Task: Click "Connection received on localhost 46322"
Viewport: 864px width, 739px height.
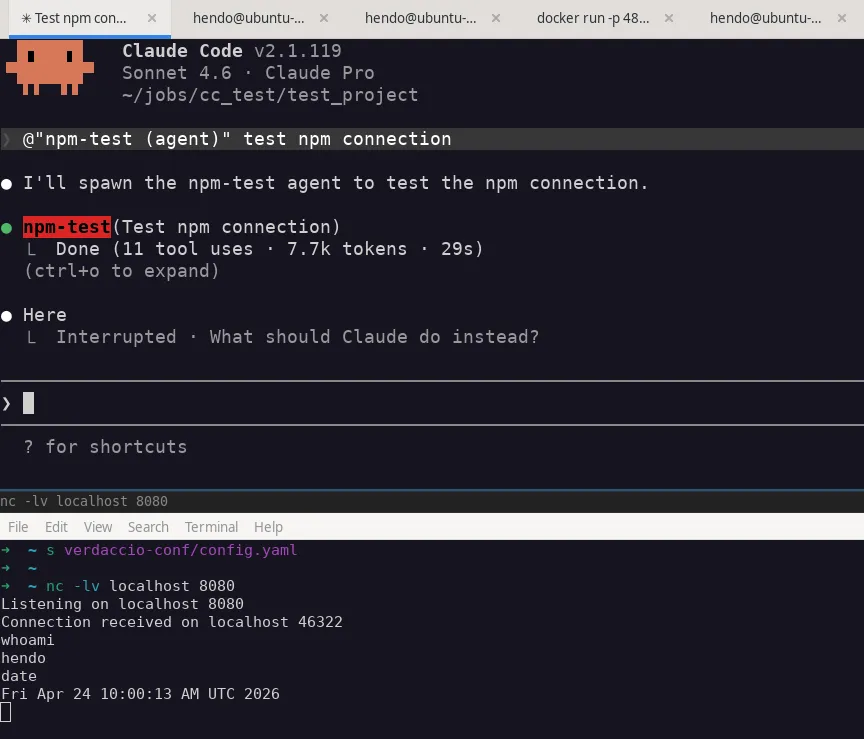Action: point(171,622)
